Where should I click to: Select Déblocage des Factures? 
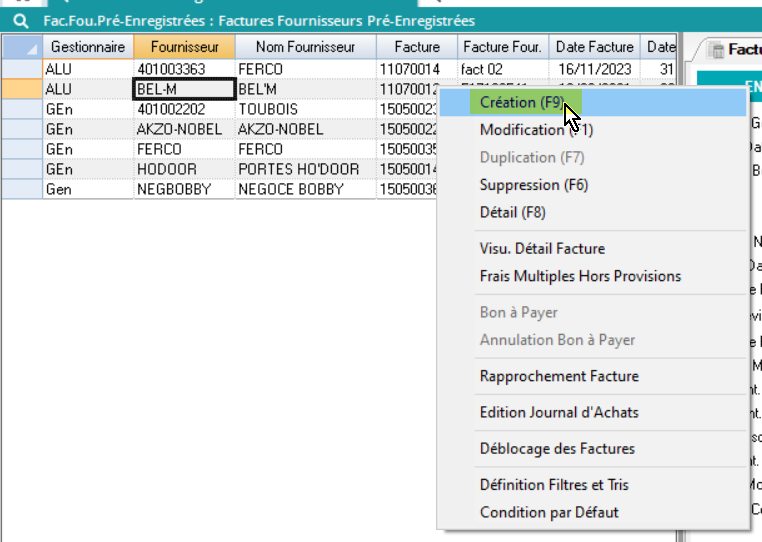pyautogui.click(x=557, y=448)
